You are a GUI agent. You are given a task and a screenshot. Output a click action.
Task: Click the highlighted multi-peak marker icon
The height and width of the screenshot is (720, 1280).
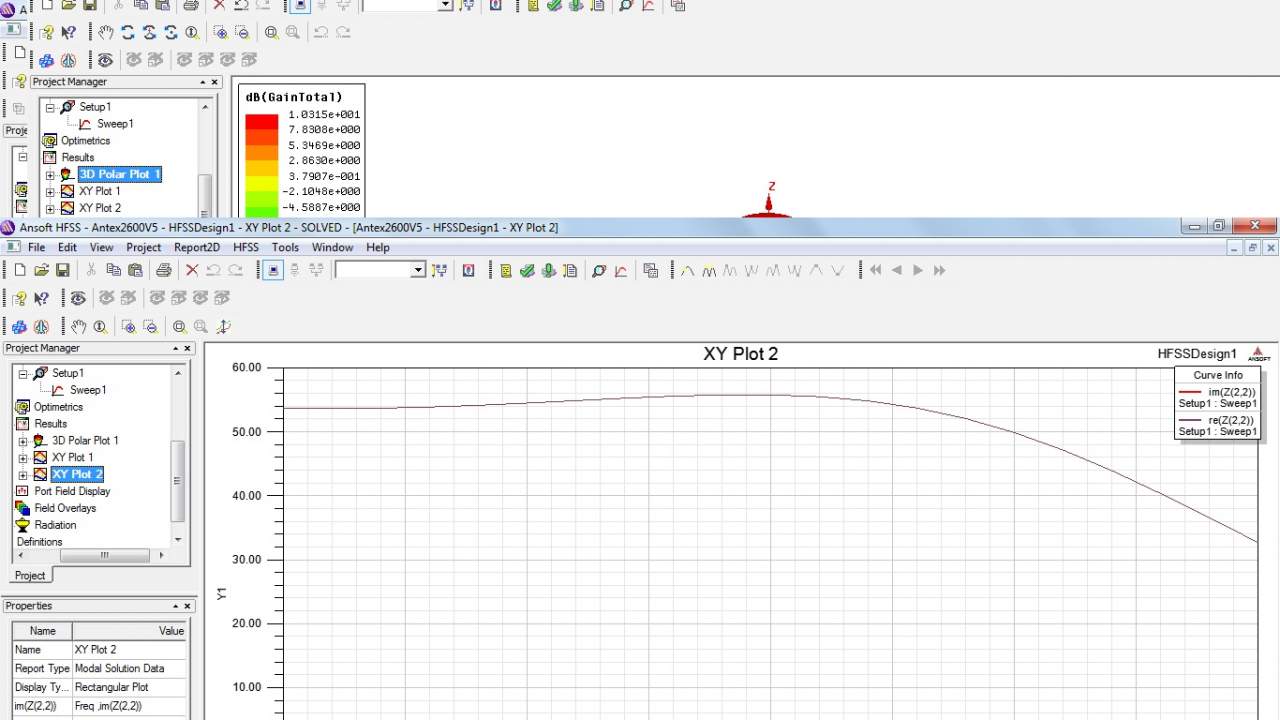point(709,270)
